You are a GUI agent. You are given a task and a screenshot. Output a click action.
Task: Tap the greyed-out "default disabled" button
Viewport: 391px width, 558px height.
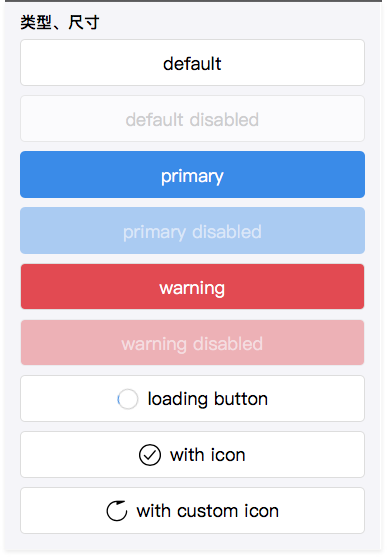pyautogui.click(x=192, y=119)
